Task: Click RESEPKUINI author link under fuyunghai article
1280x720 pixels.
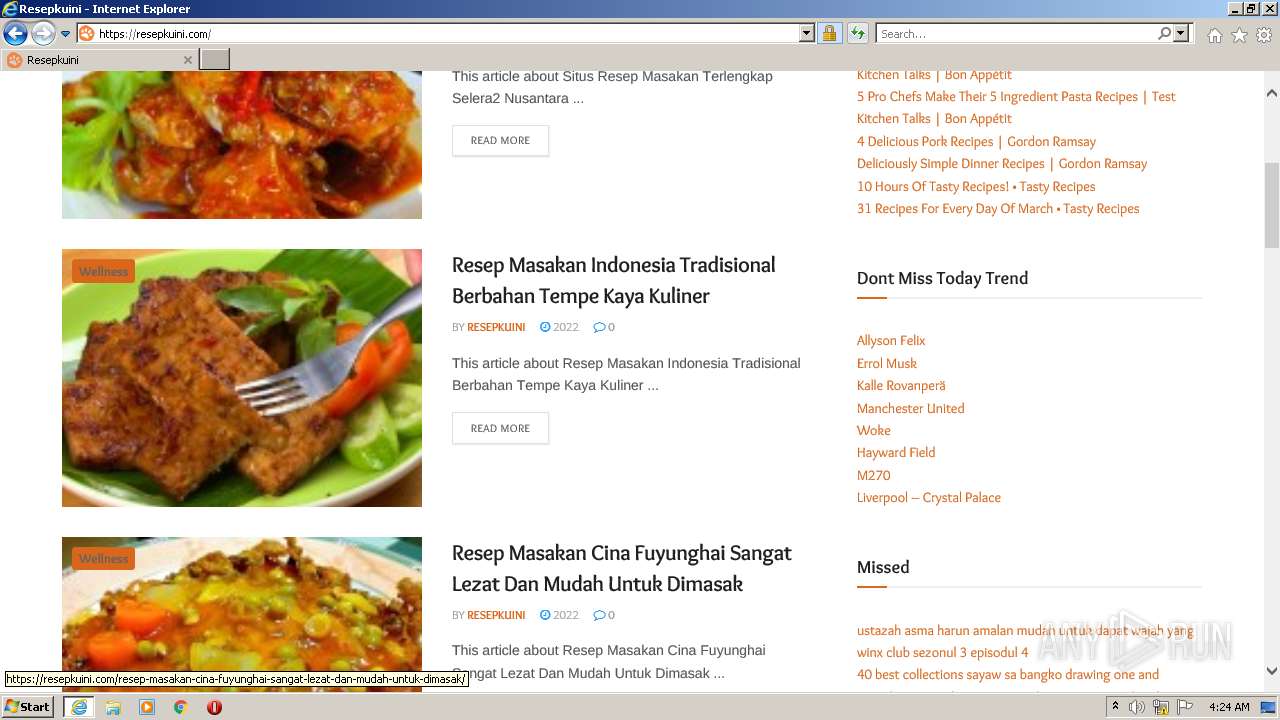Action: [496, 615]
